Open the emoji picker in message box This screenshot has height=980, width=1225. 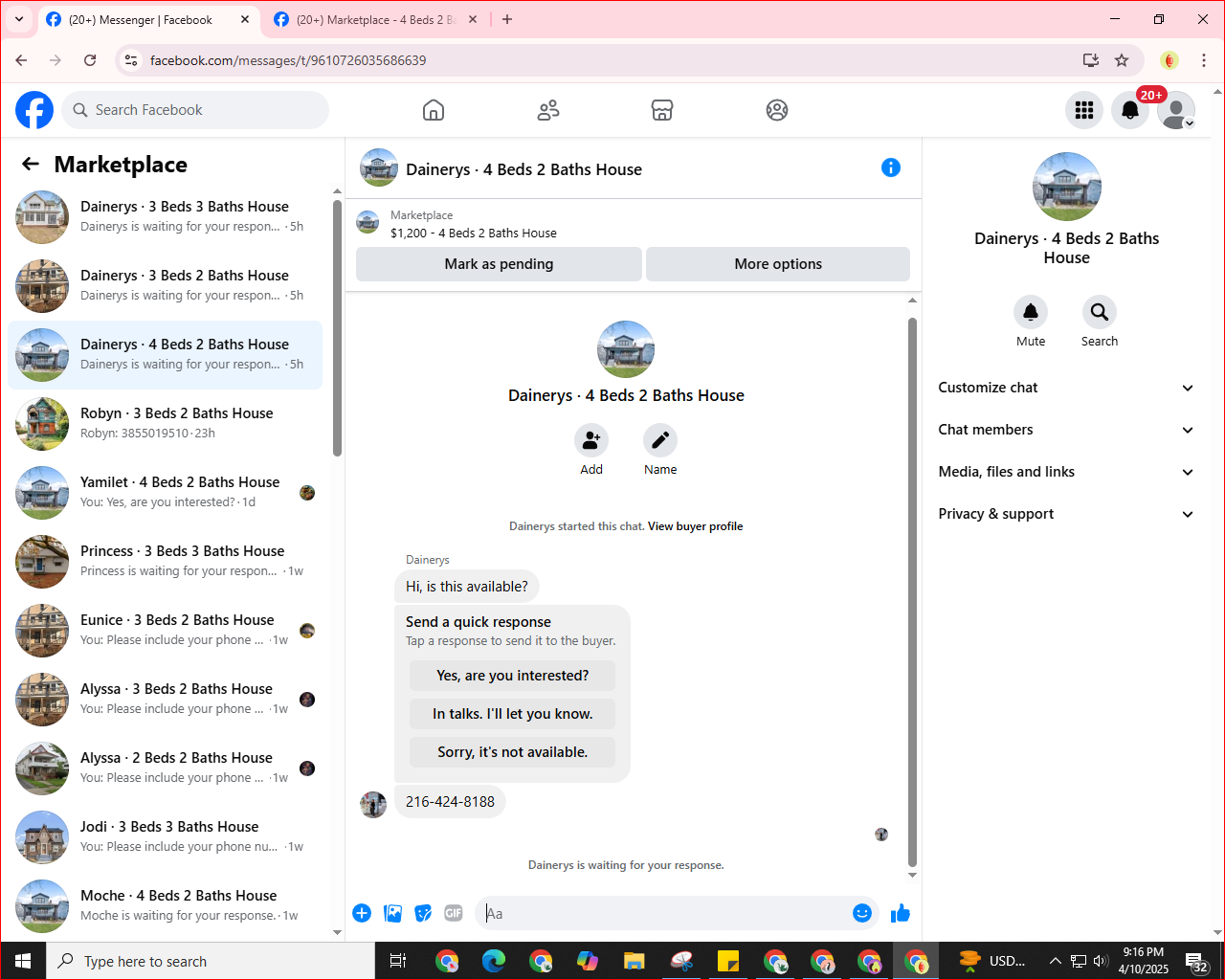pyautogui.click(x=862, y=913)
